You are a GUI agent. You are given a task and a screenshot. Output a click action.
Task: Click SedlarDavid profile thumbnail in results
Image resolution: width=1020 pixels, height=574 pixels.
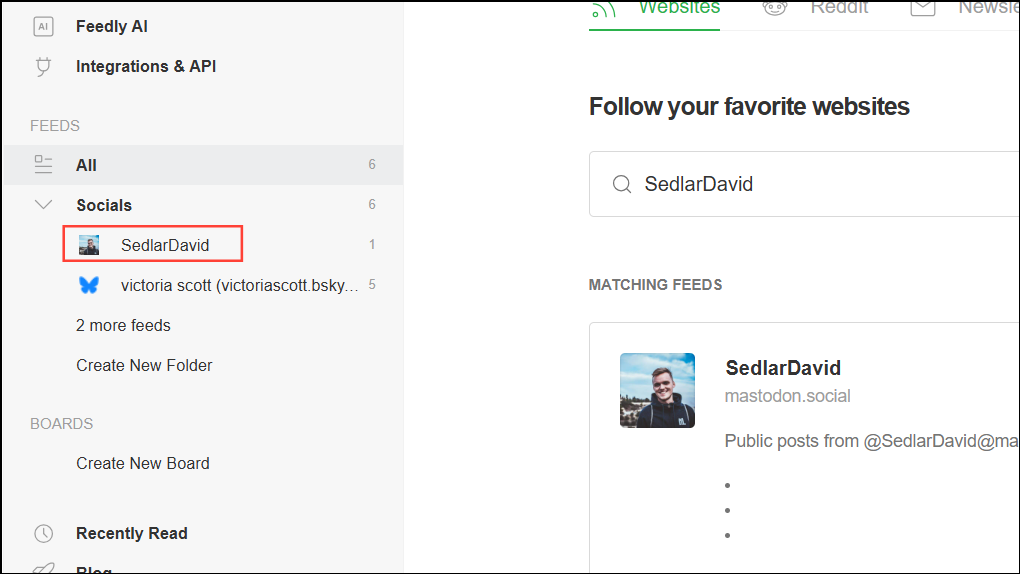tap(657, 390)
